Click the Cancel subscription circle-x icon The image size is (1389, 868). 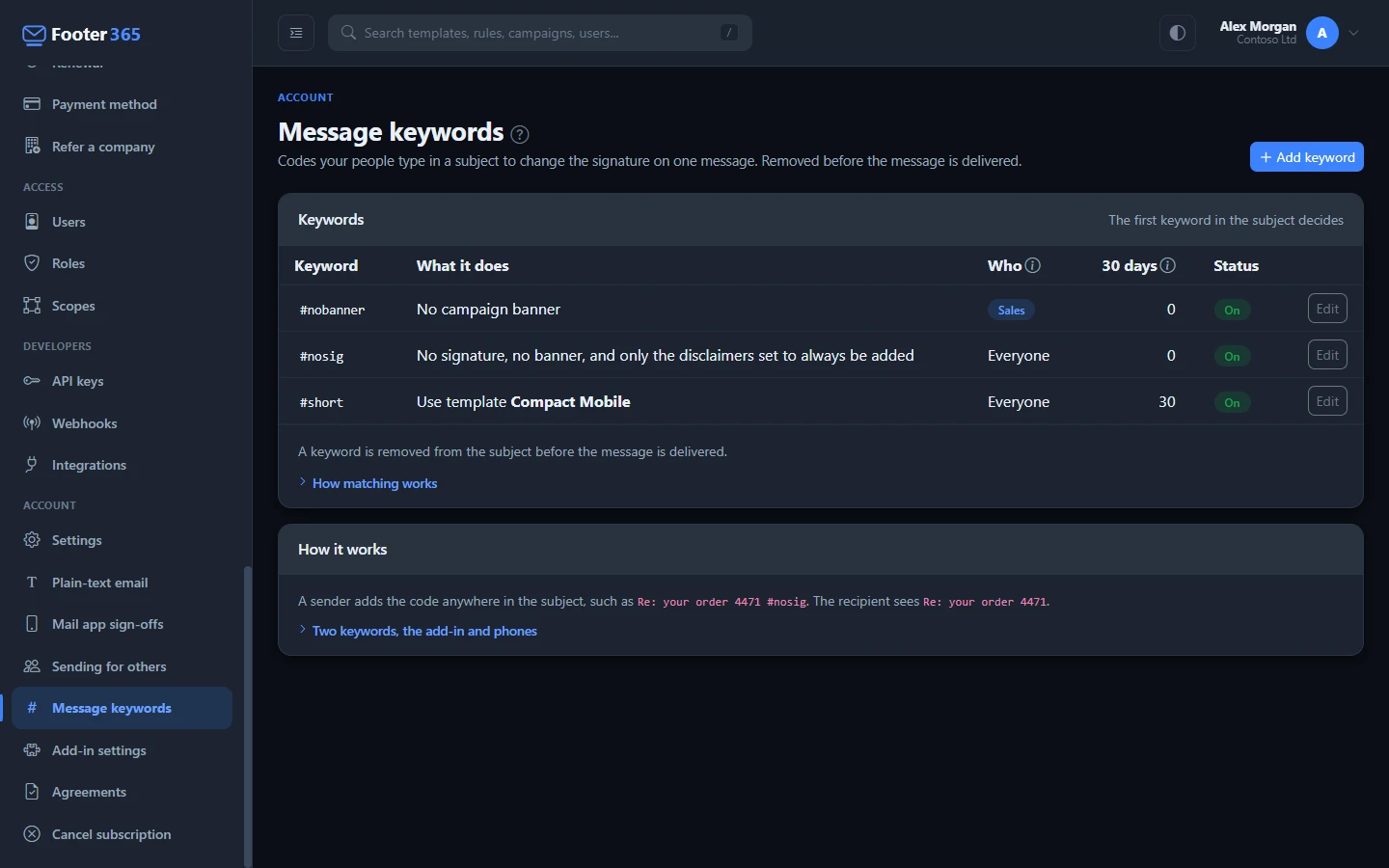(32, 834)
